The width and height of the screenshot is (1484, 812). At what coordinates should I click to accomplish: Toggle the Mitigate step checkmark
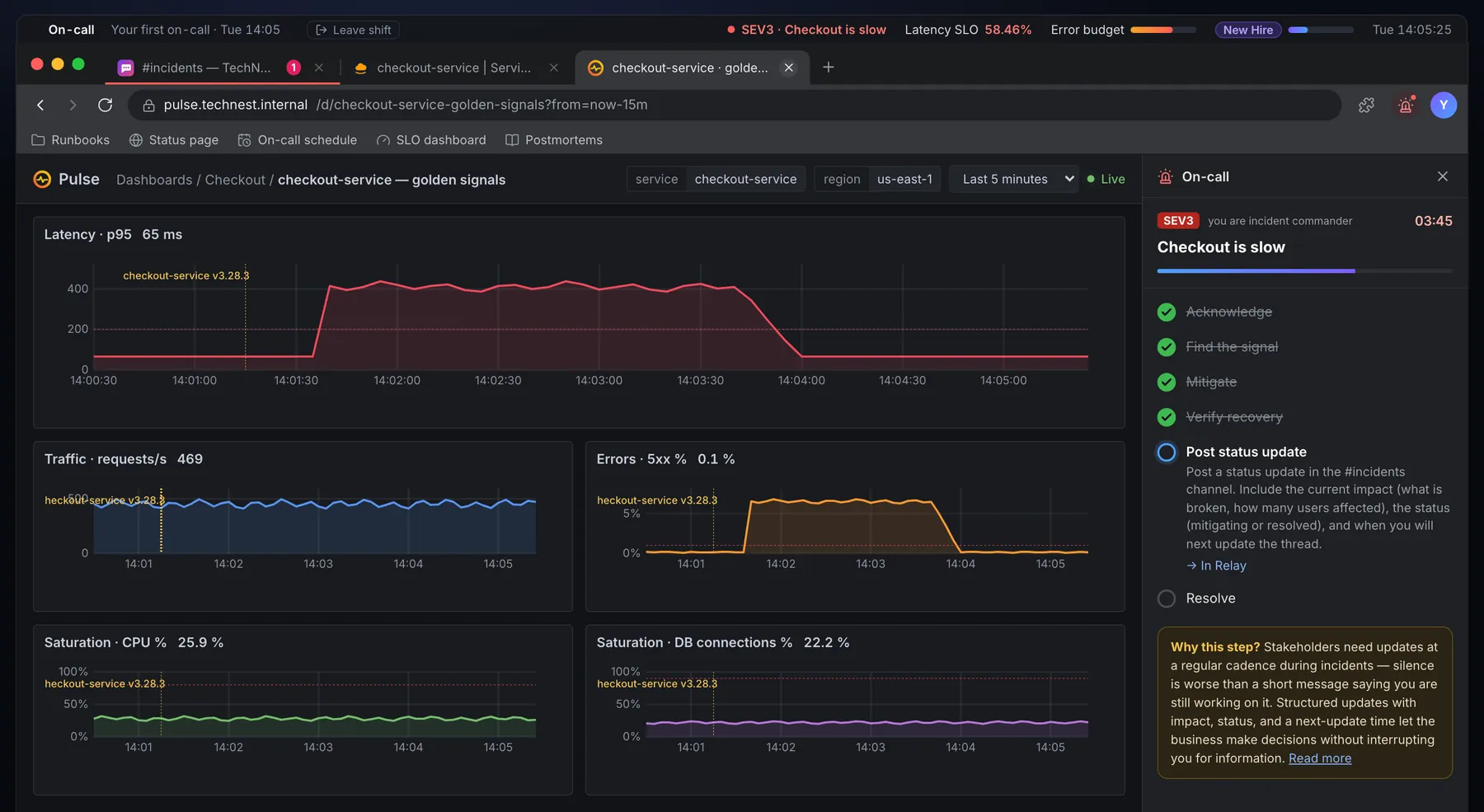[x=1167, y=382]
